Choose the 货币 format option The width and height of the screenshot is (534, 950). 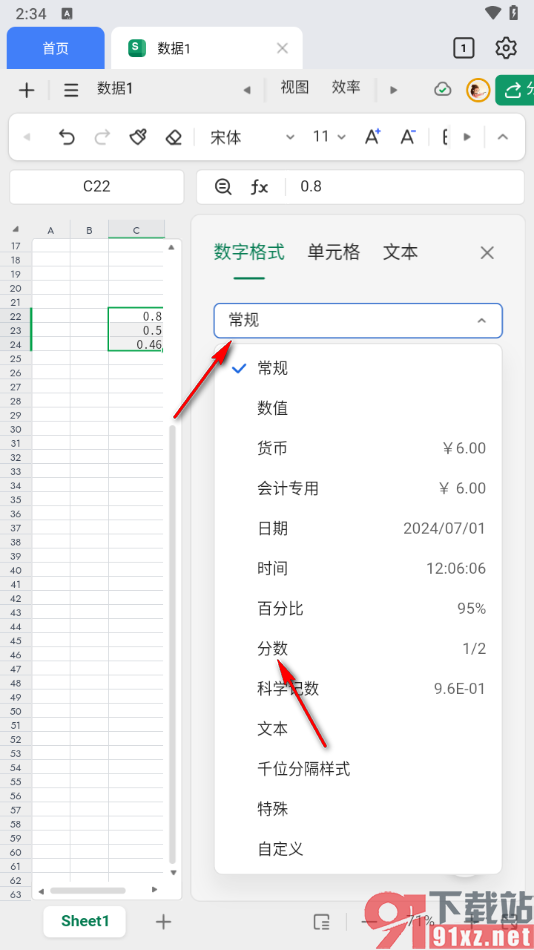tap(358, 448)
